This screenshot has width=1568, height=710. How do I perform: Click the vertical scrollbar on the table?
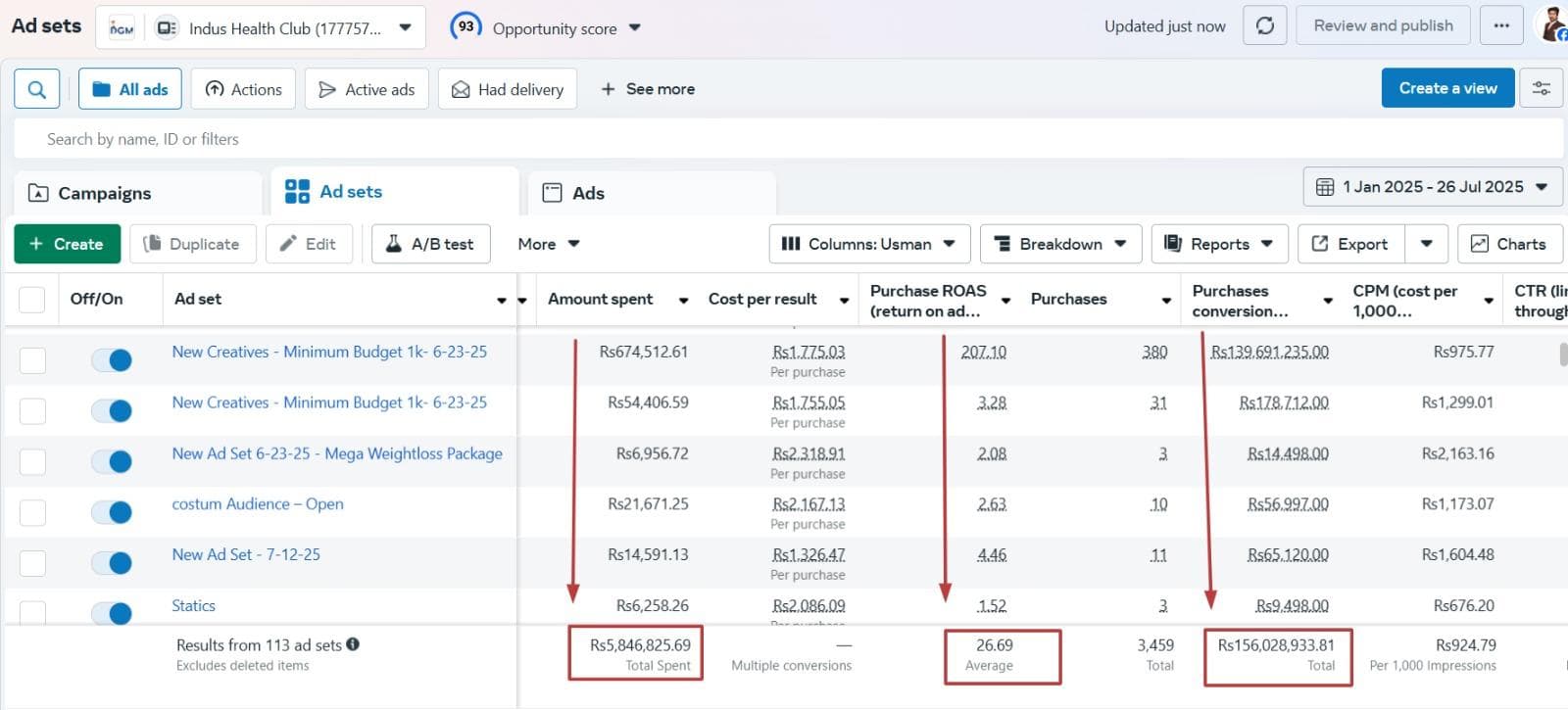(x=1564, y=355)
